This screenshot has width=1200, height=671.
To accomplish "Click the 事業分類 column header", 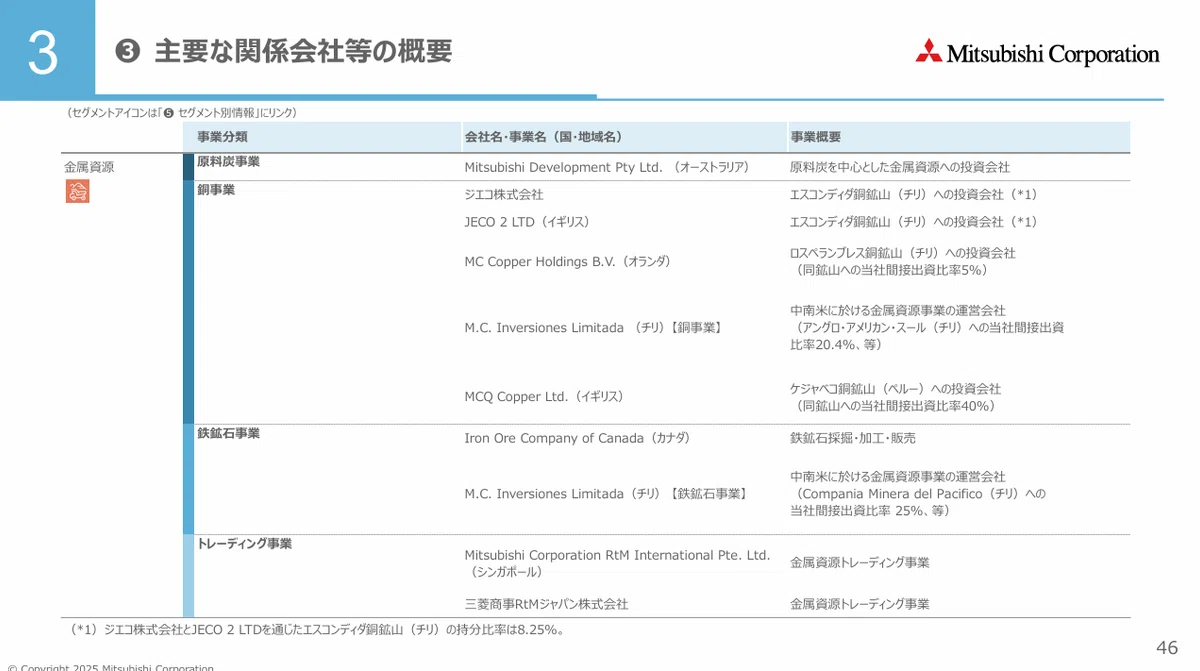I will [x=222, y=137].
